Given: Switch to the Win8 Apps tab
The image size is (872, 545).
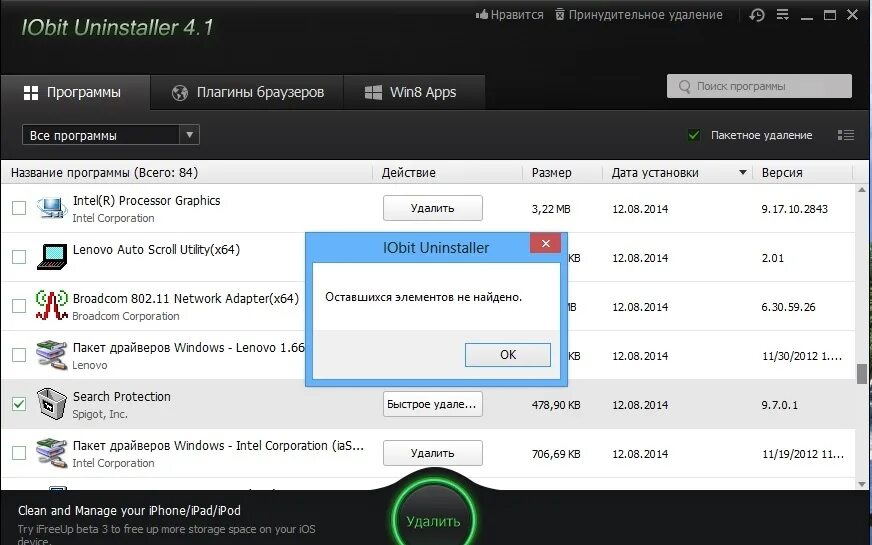Looking at the screenshot, I should 414,92.
